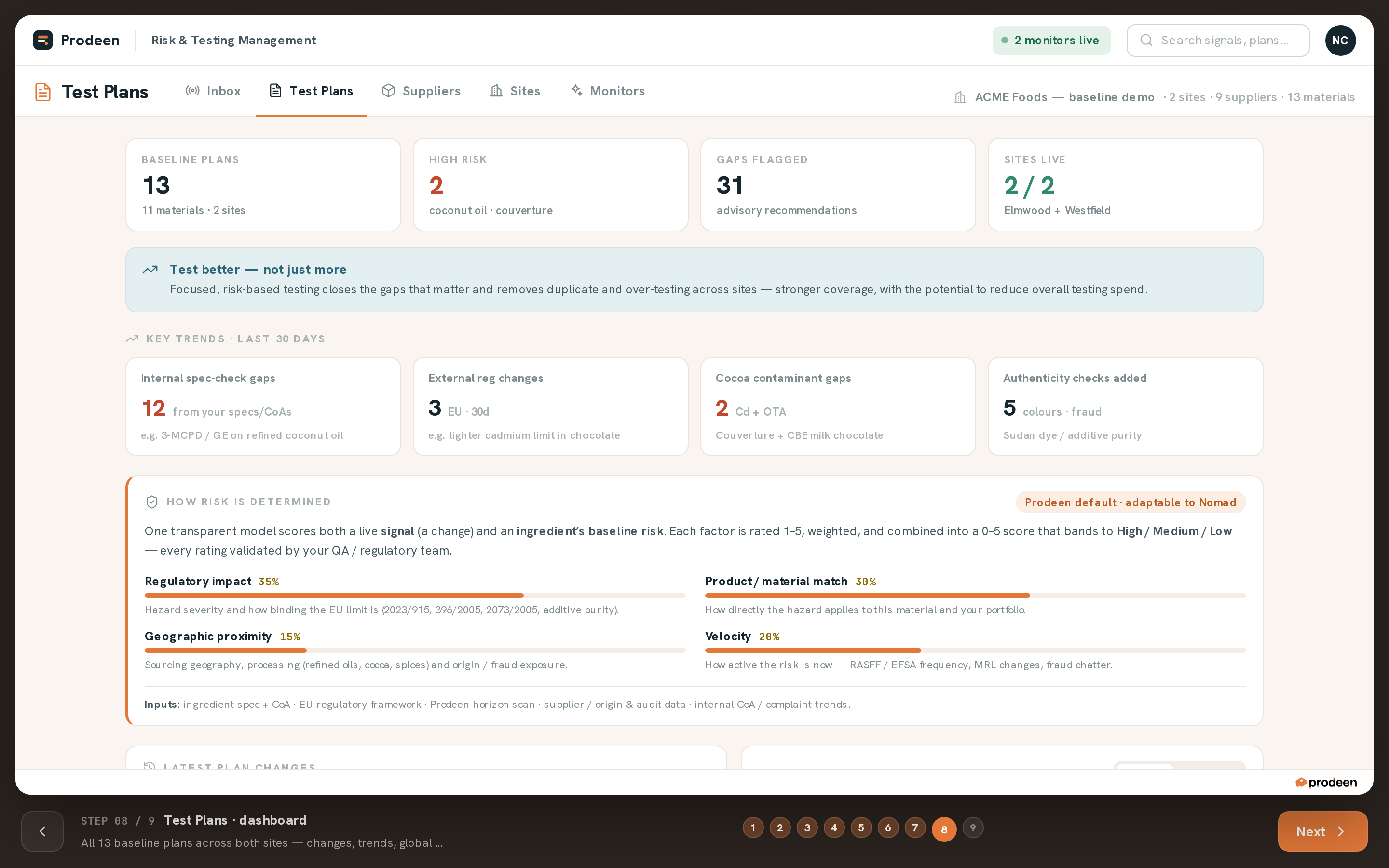Click the Next button
The height and width of the screenshot is (868, 1389).
tap(1322, 831)
